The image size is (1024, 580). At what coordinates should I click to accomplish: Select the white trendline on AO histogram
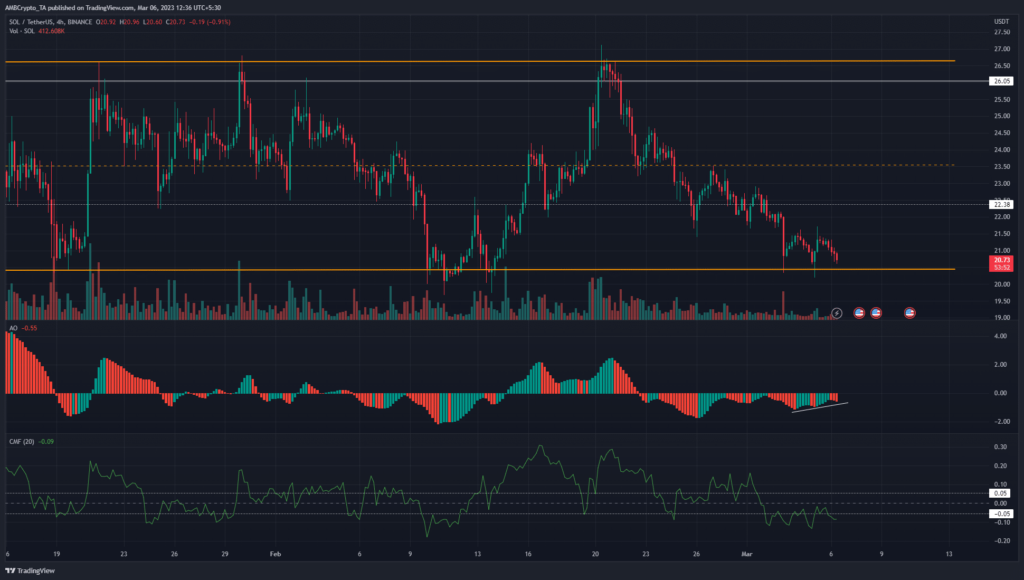[820, 406]
